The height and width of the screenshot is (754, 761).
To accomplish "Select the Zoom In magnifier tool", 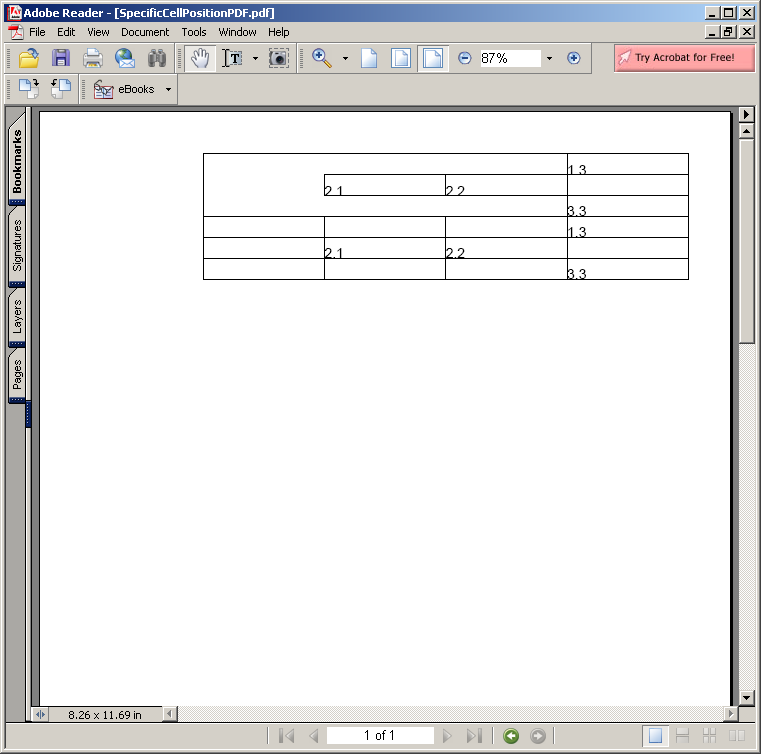I will tap(322, 58).
